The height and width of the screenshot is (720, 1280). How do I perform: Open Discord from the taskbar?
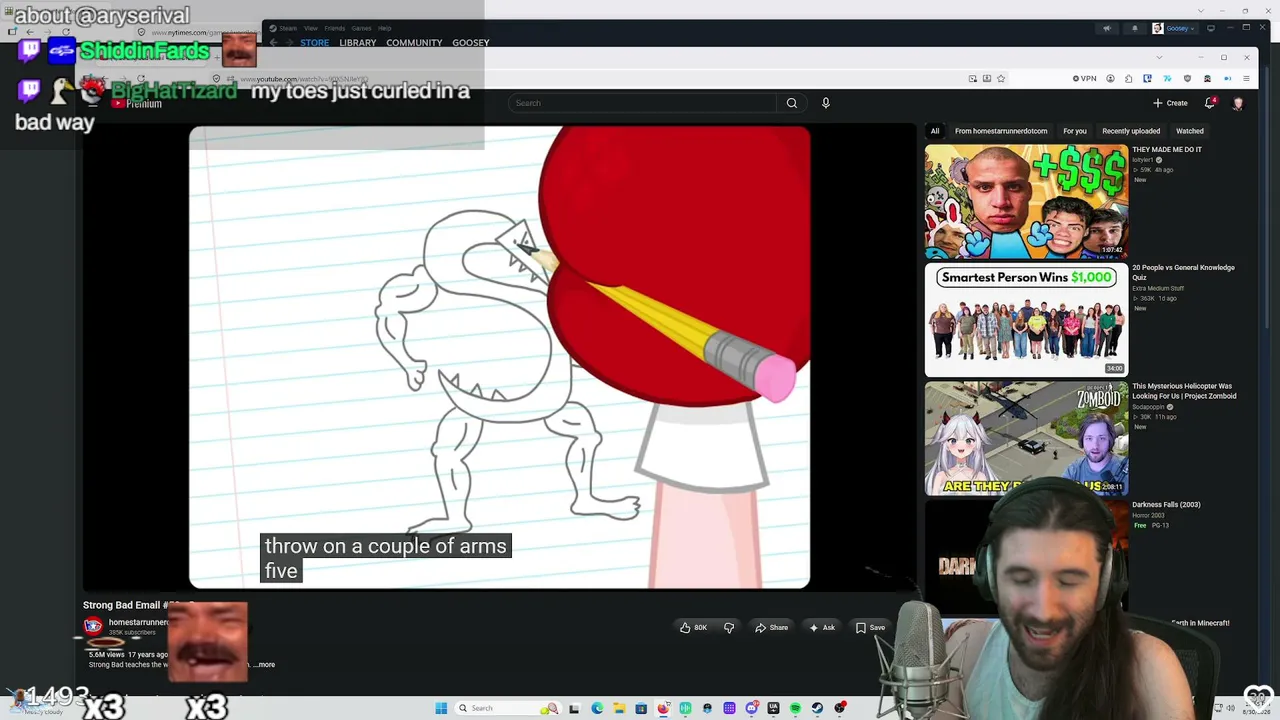coord(751,708)
